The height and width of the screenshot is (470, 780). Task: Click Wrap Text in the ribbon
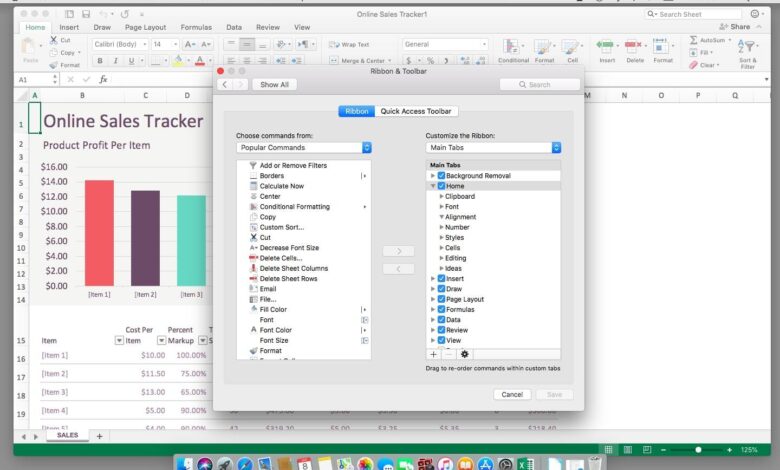coord(349,44)
